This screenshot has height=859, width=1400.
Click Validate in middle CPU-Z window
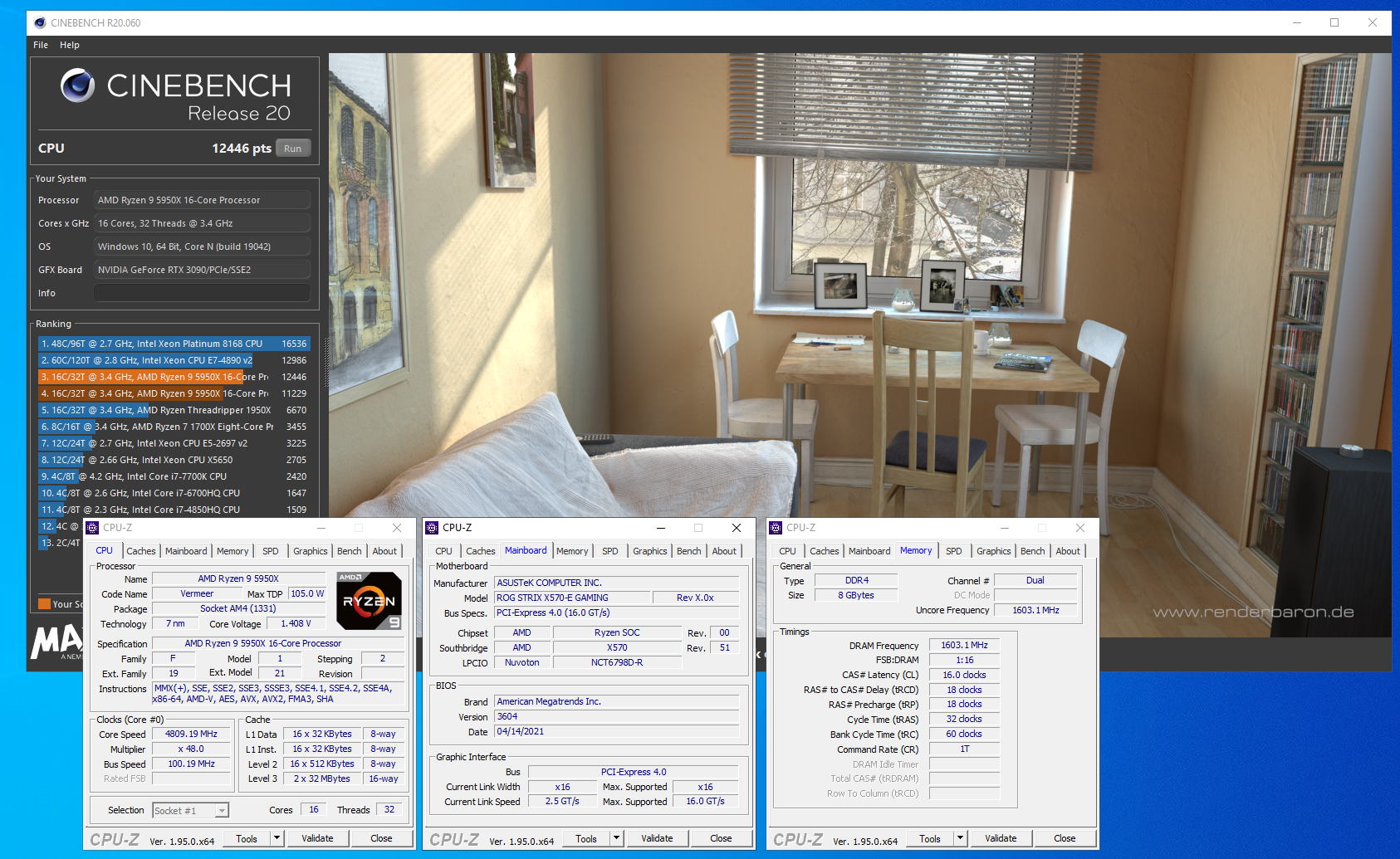tap(657, 838)
